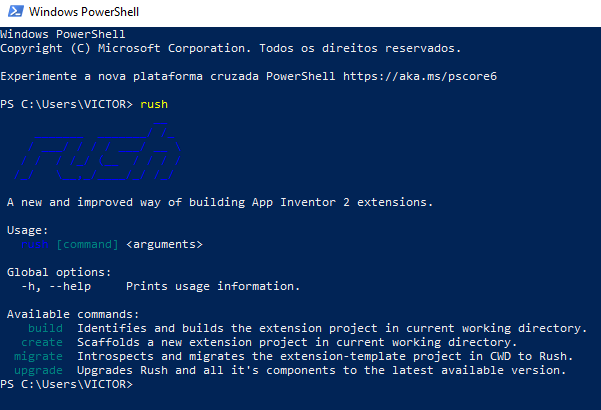
Task: Click the blue 'rush' word in usage line
Action: [34, 244]
